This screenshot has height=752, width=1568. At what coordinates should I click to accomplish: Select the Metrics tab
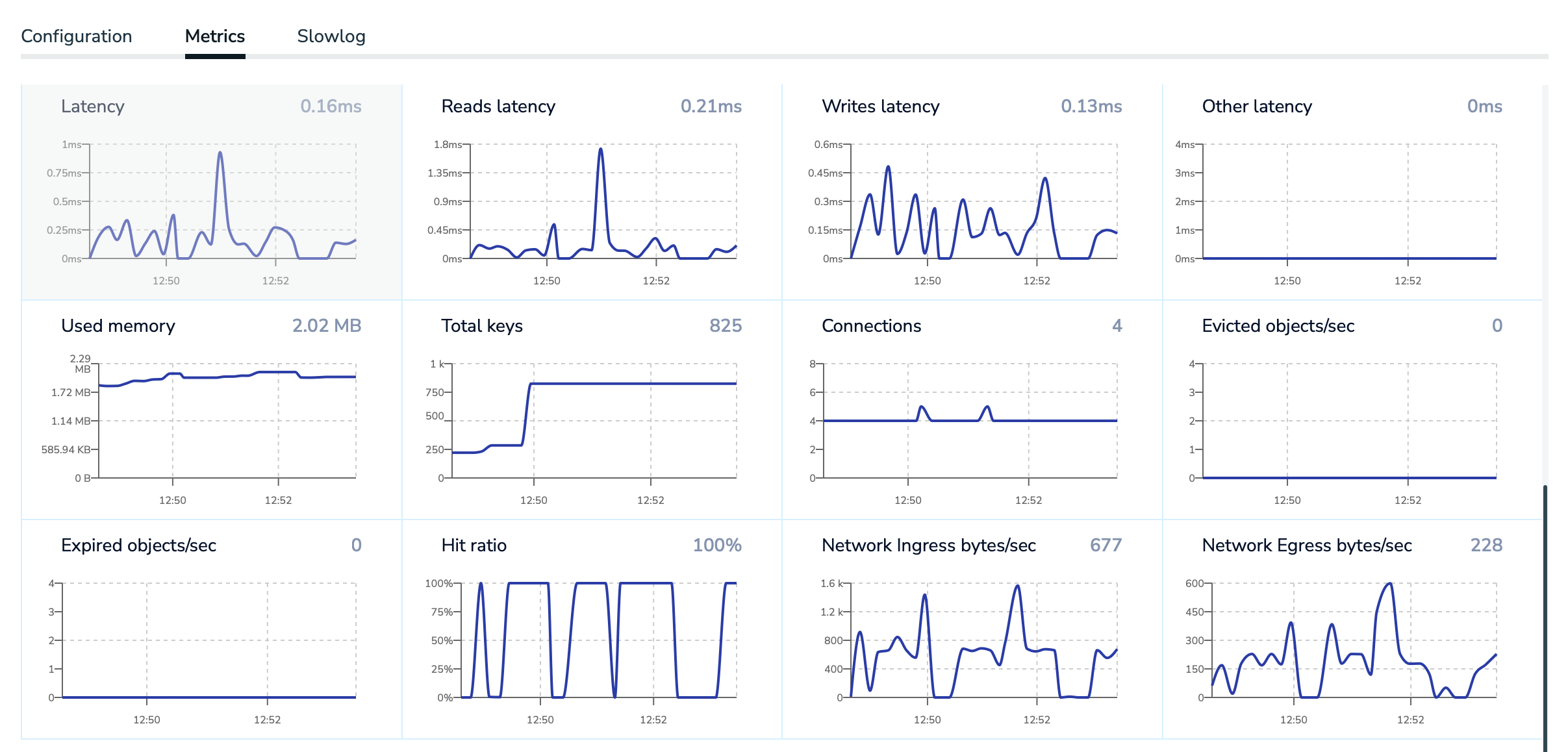point(215,36)
